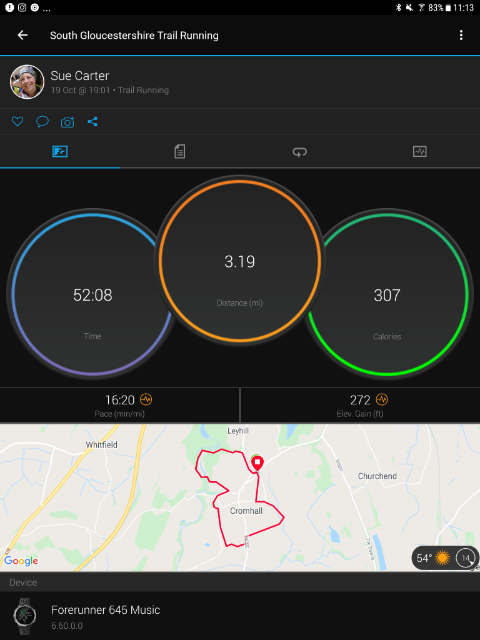Tap the red route marker on map
The height and width of the screenshot is (640, 480).
point(257,464)
